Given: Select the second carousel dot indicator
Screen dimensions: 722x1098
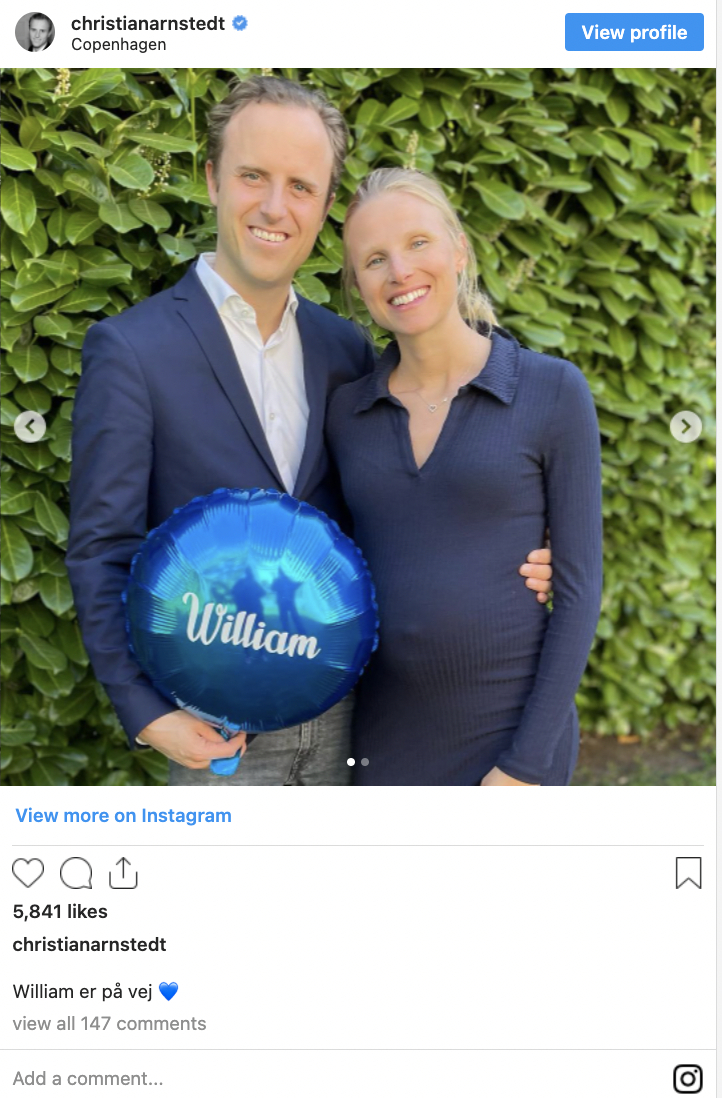Looking at the screenshot, I should (365, 762).
